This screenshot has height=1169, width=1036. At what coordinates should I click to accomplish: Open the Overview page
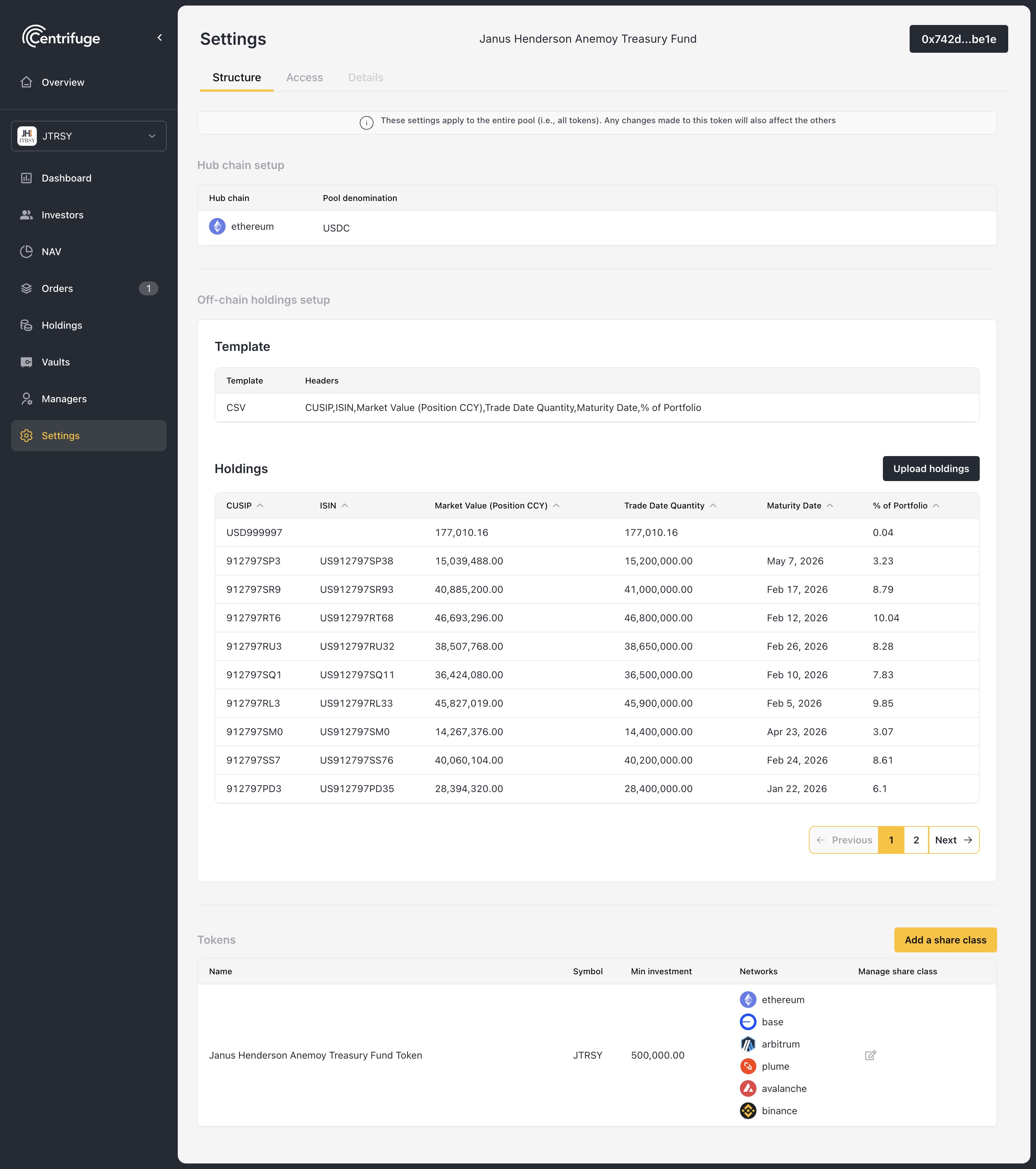click(62, 82)
